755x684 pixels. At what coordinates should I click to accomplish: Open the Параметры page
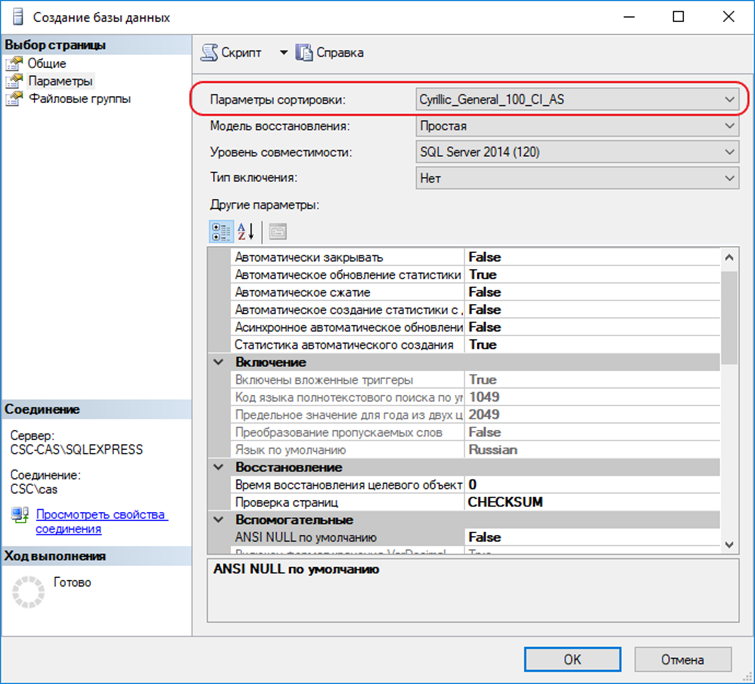(x=60, y=81)
